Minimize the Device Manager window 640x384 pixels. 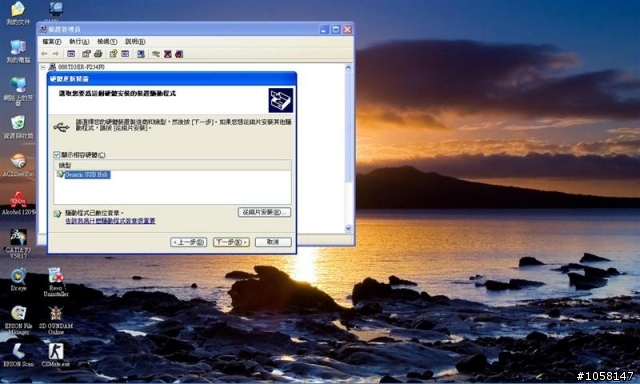click(324, 29)
